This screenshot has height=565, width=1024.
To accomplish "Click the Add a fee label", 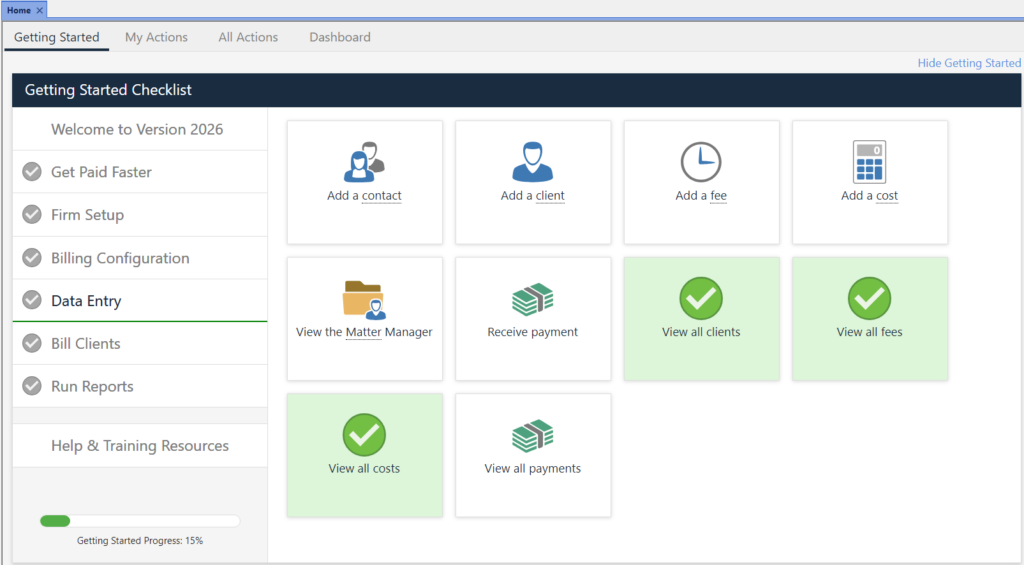I will coord(701,195).
